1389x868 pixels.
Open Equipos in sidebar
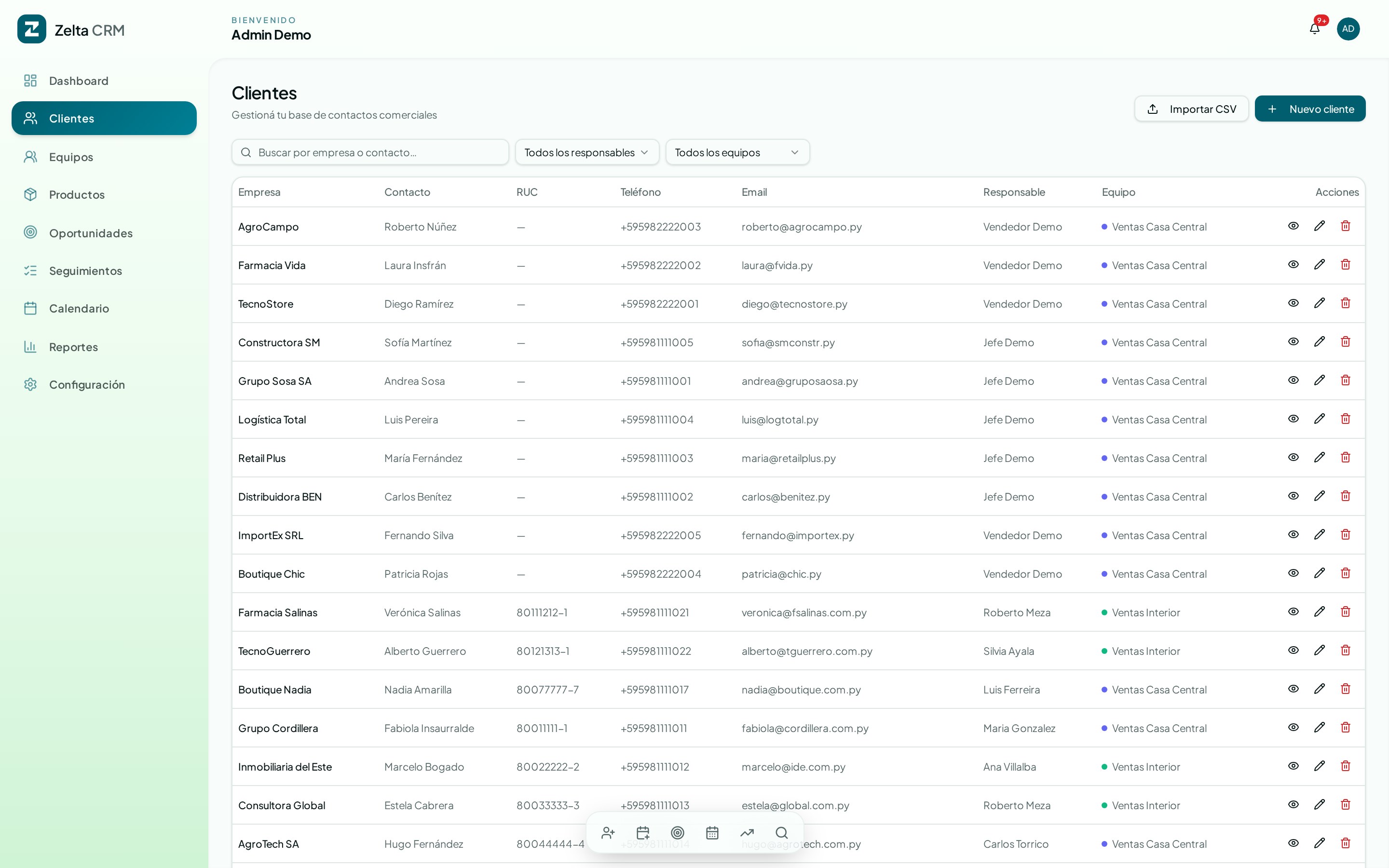click(104, 157)
